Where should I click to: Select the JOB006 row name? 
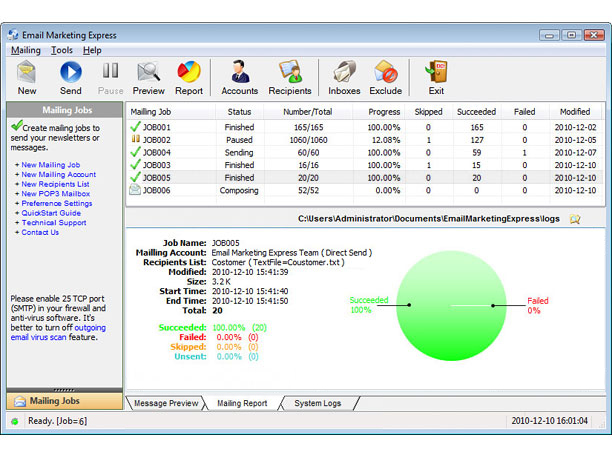pyautogui.click(x=157, y=190)
